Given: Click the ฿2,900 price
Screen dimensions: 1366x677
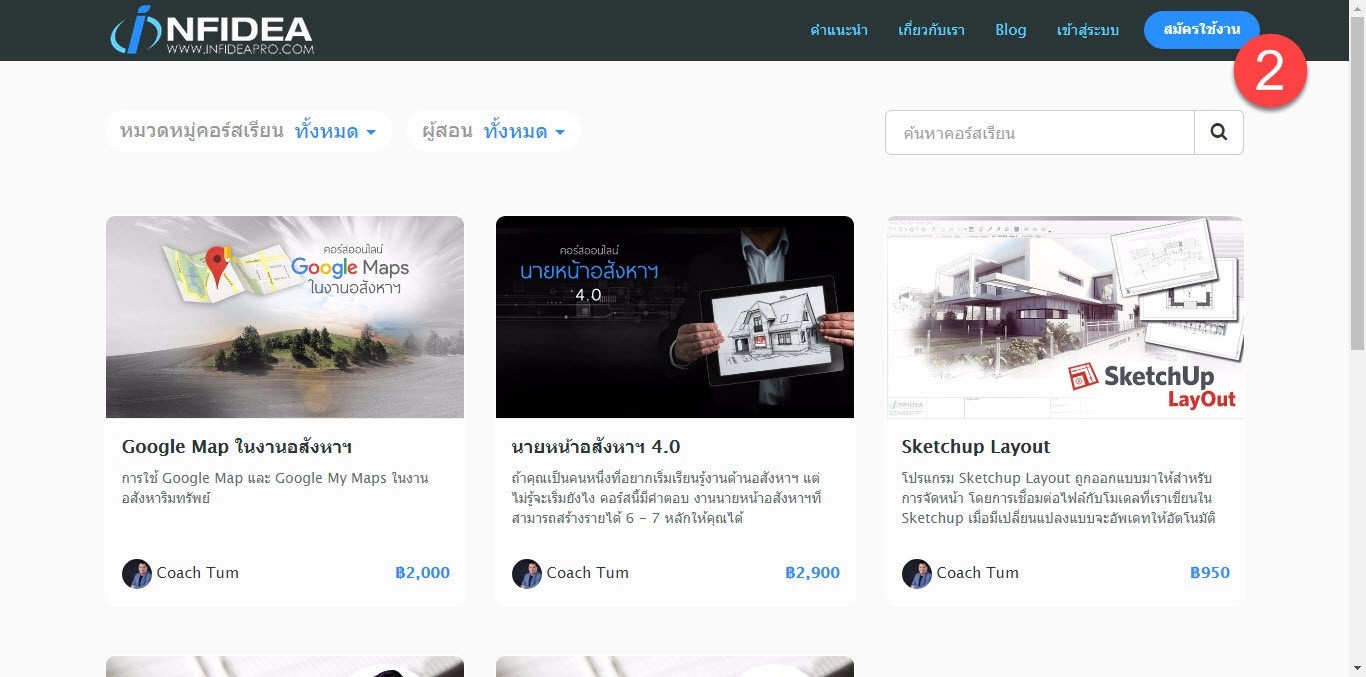Looking at the screenshot, I should click(x=813, y=573).
